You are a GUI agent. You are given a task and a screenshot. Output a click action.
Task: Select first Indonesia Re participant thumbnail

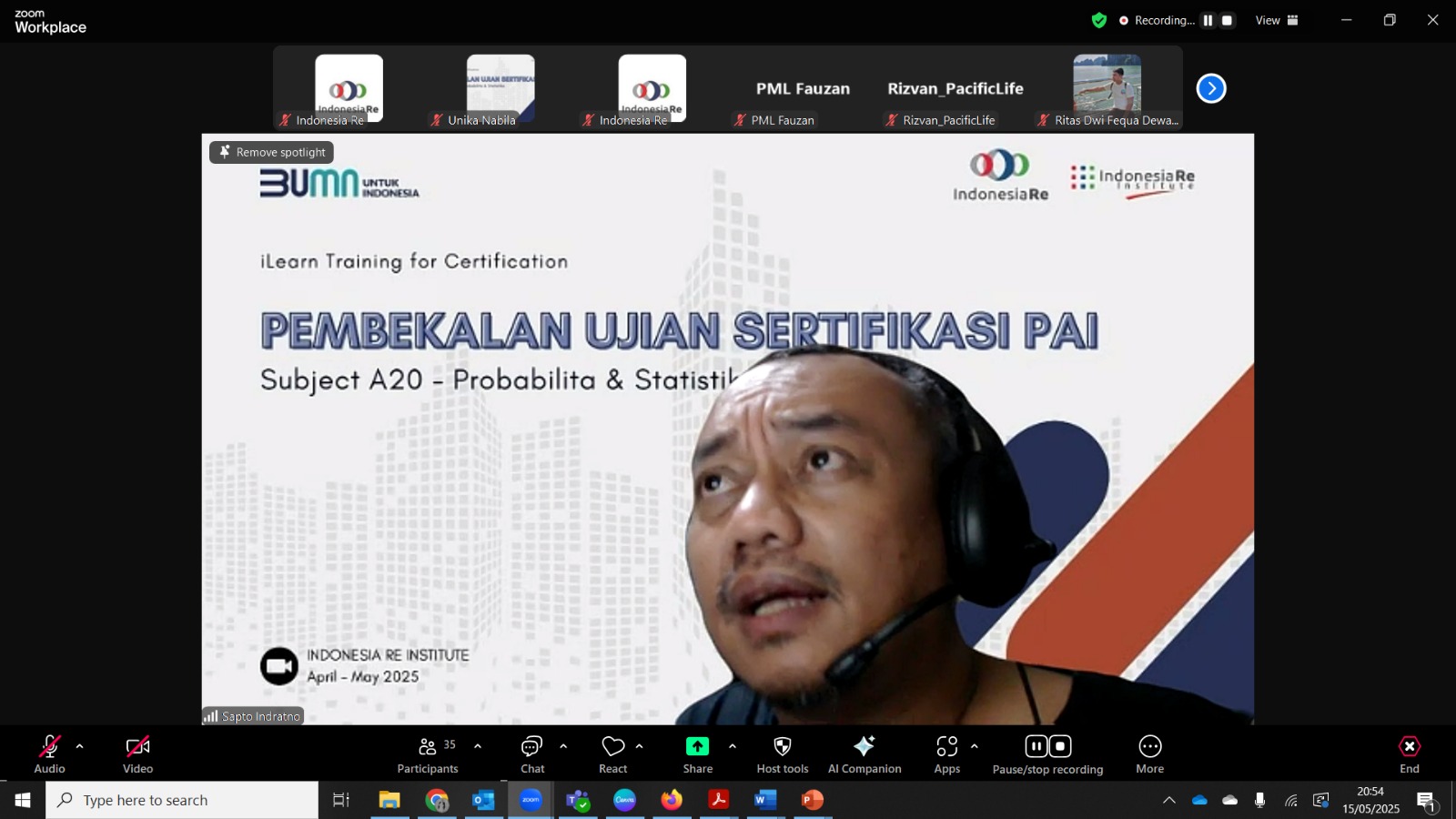click(x=349, y=88)
